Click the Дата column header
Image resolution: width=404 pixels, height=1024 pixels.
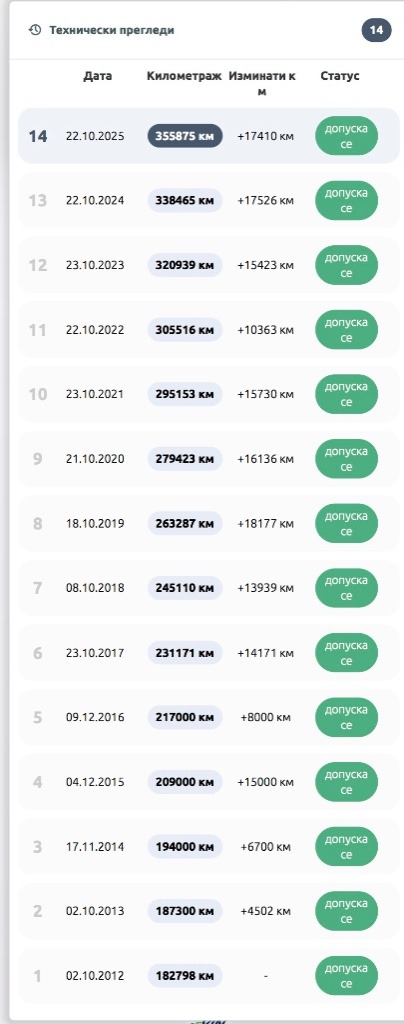click(x=98, y=76)
